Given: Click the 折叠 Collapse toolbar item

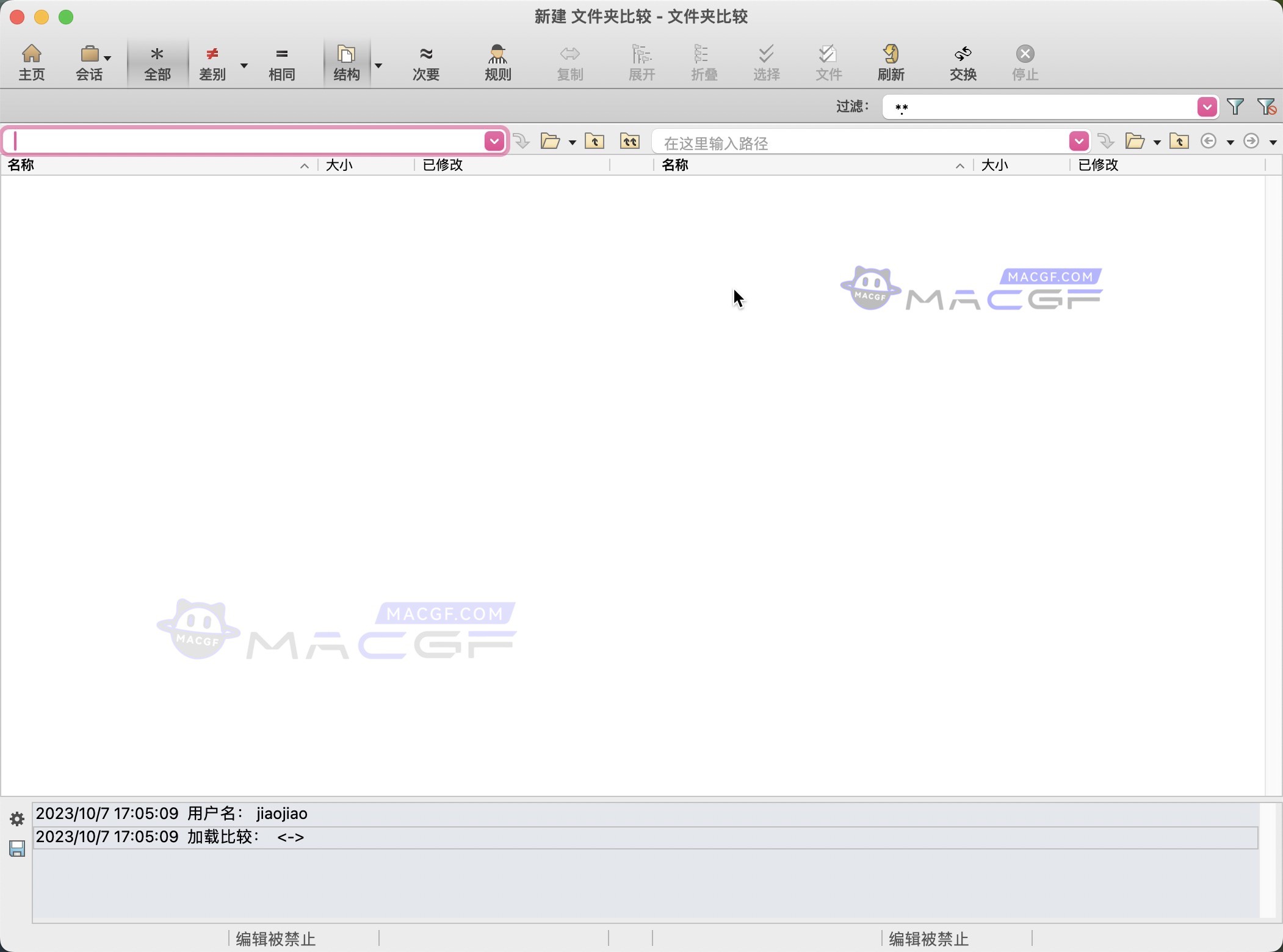Looking at the screenshot, I should point(703,62).
